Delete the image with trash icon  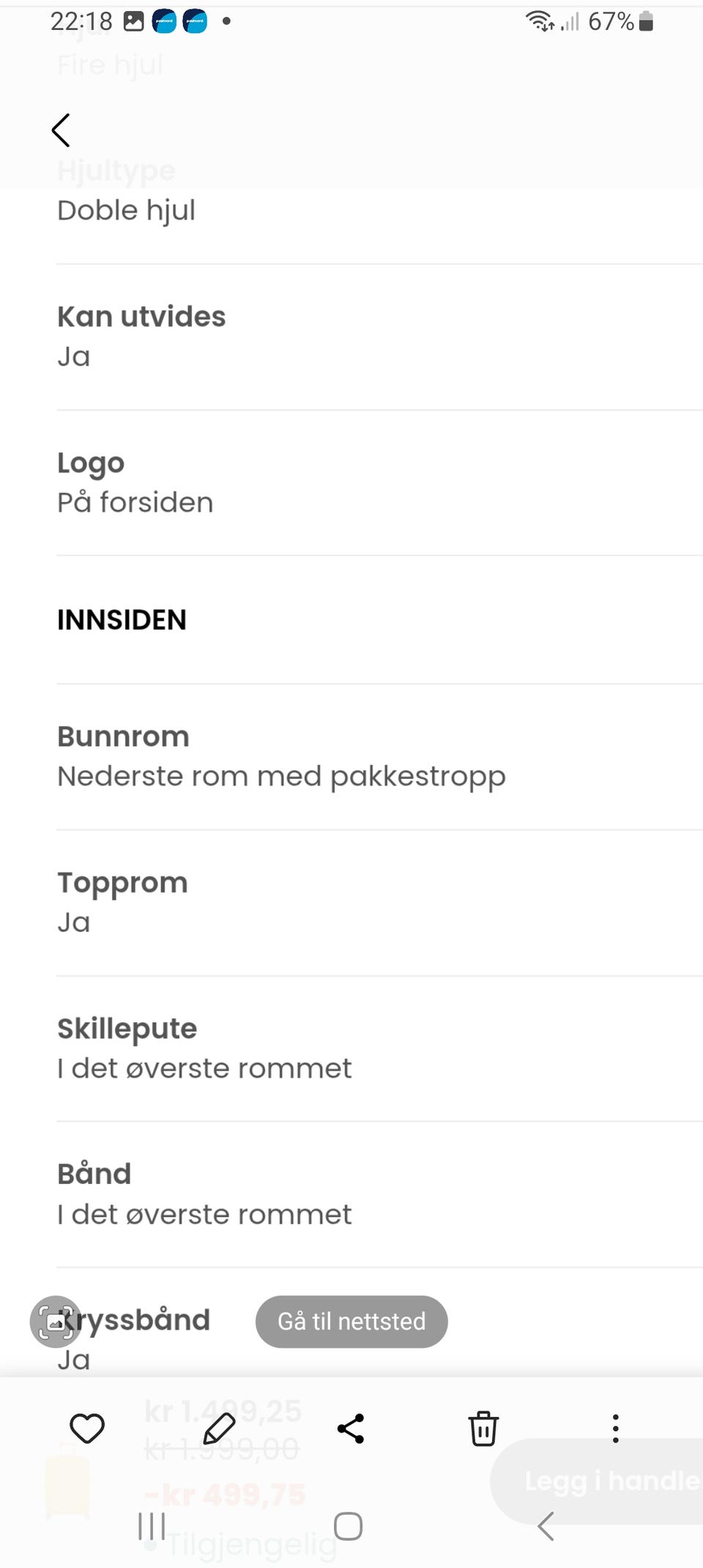(483, 1428)
